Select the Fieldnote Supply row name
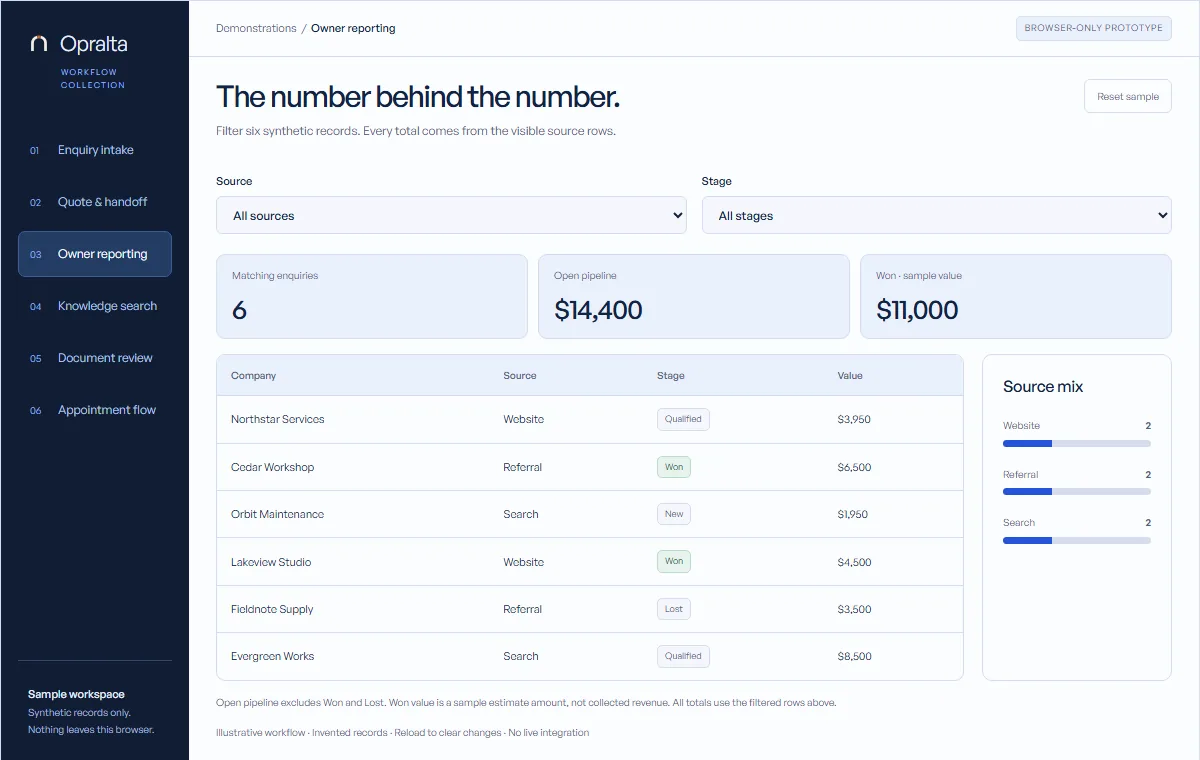Viewport: 1200px width, 760px height. (272, 609)
